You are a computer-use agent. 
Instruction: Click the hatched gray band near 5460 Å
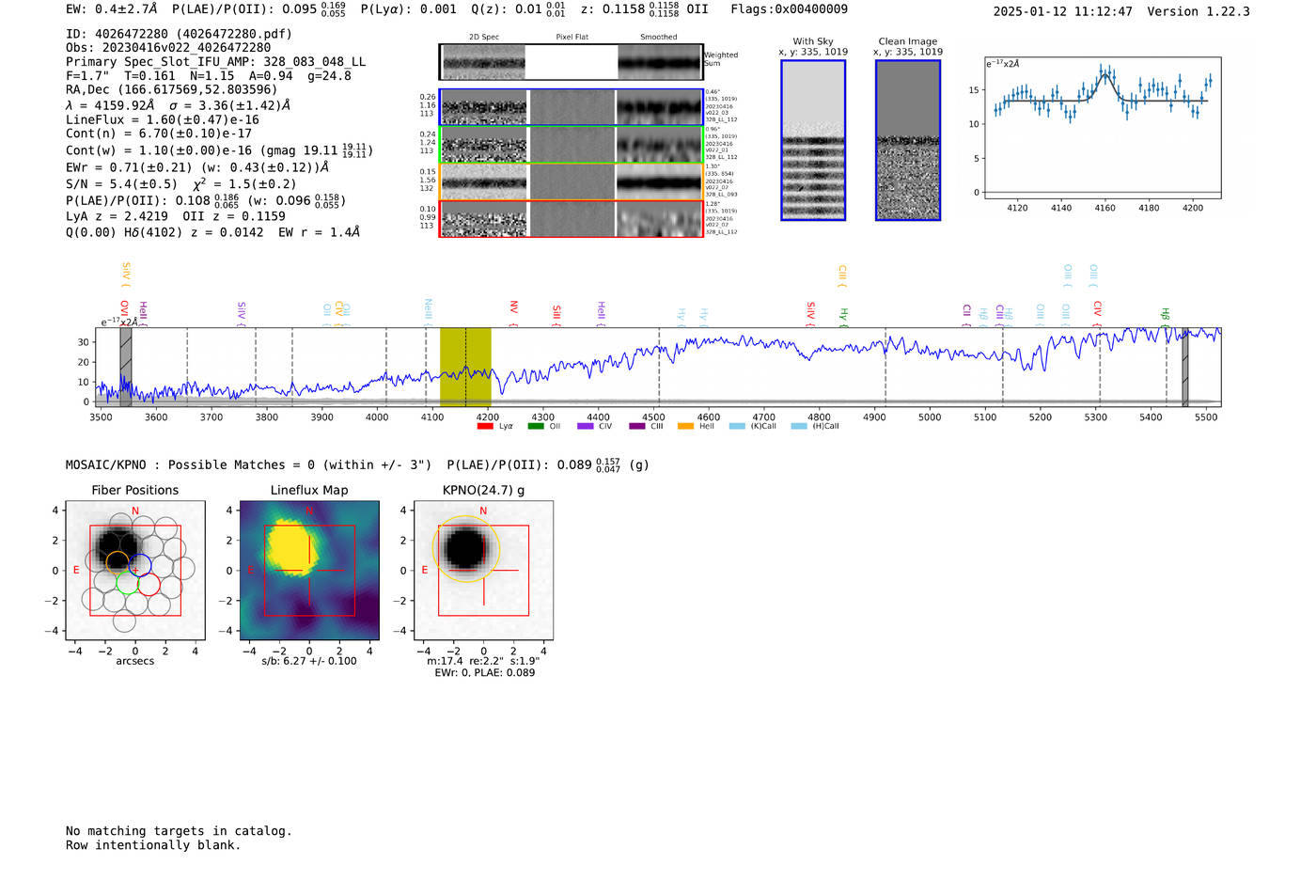point(1185,367)
